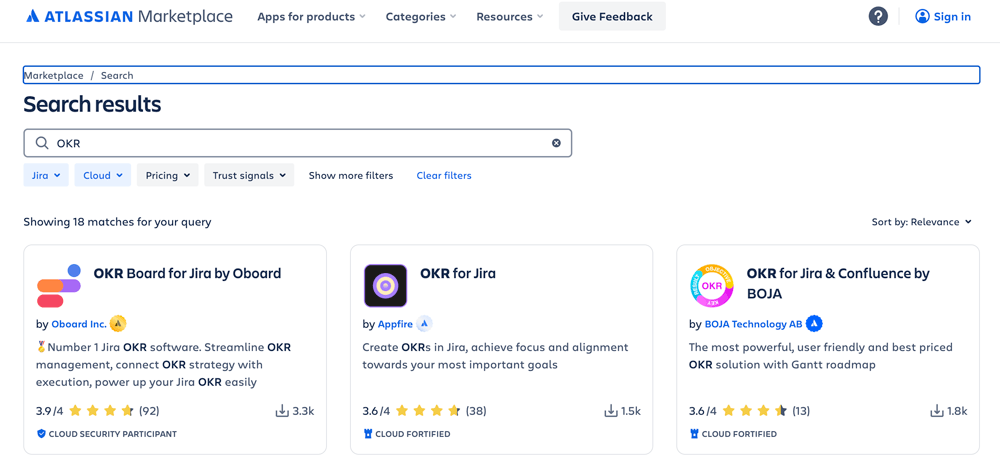Viewport: 1000px width, 469px height.
Task: Click the Atlassian Marketplace logo
Action: coord(129,17)
